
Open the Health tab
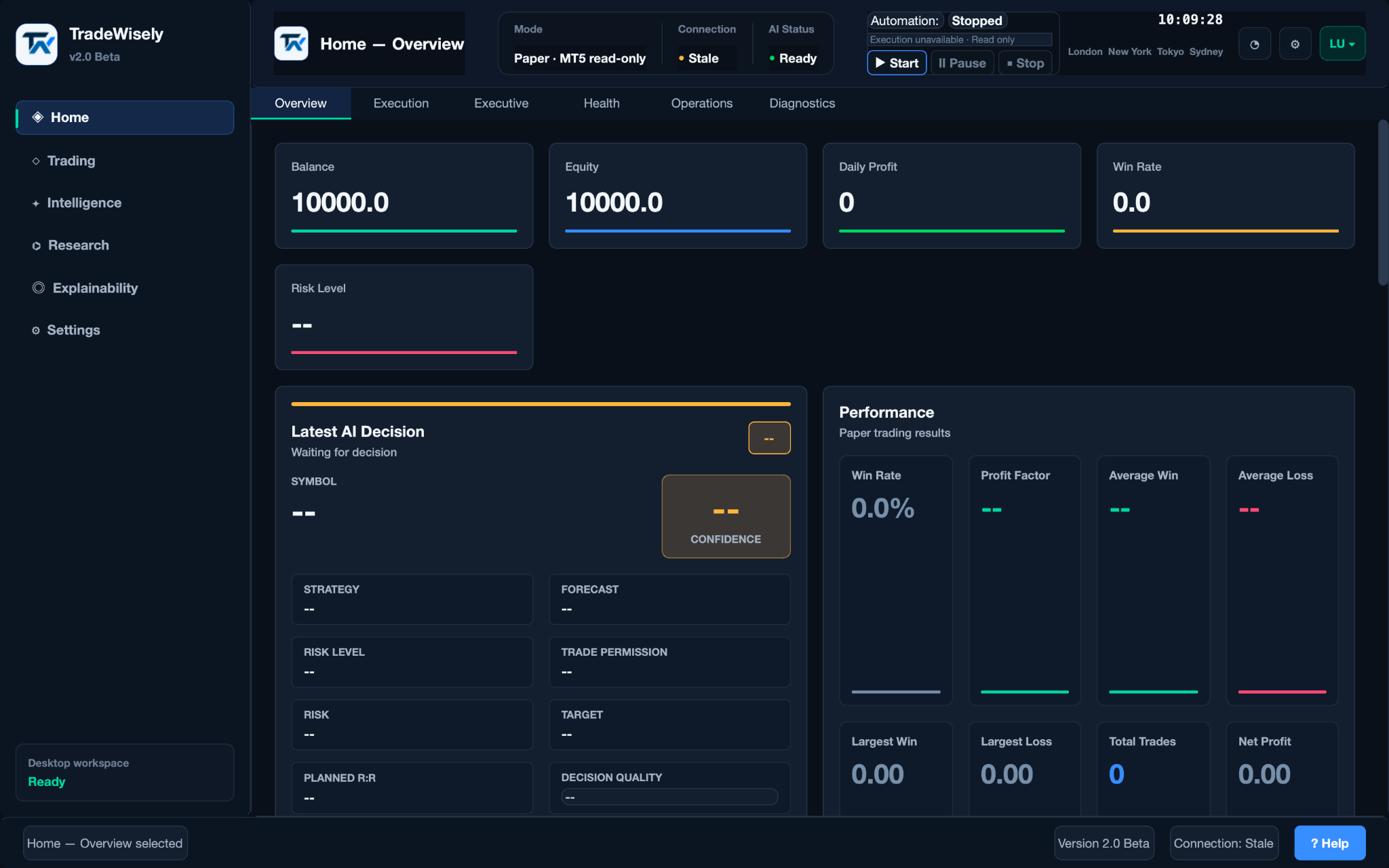coord(602,103)
